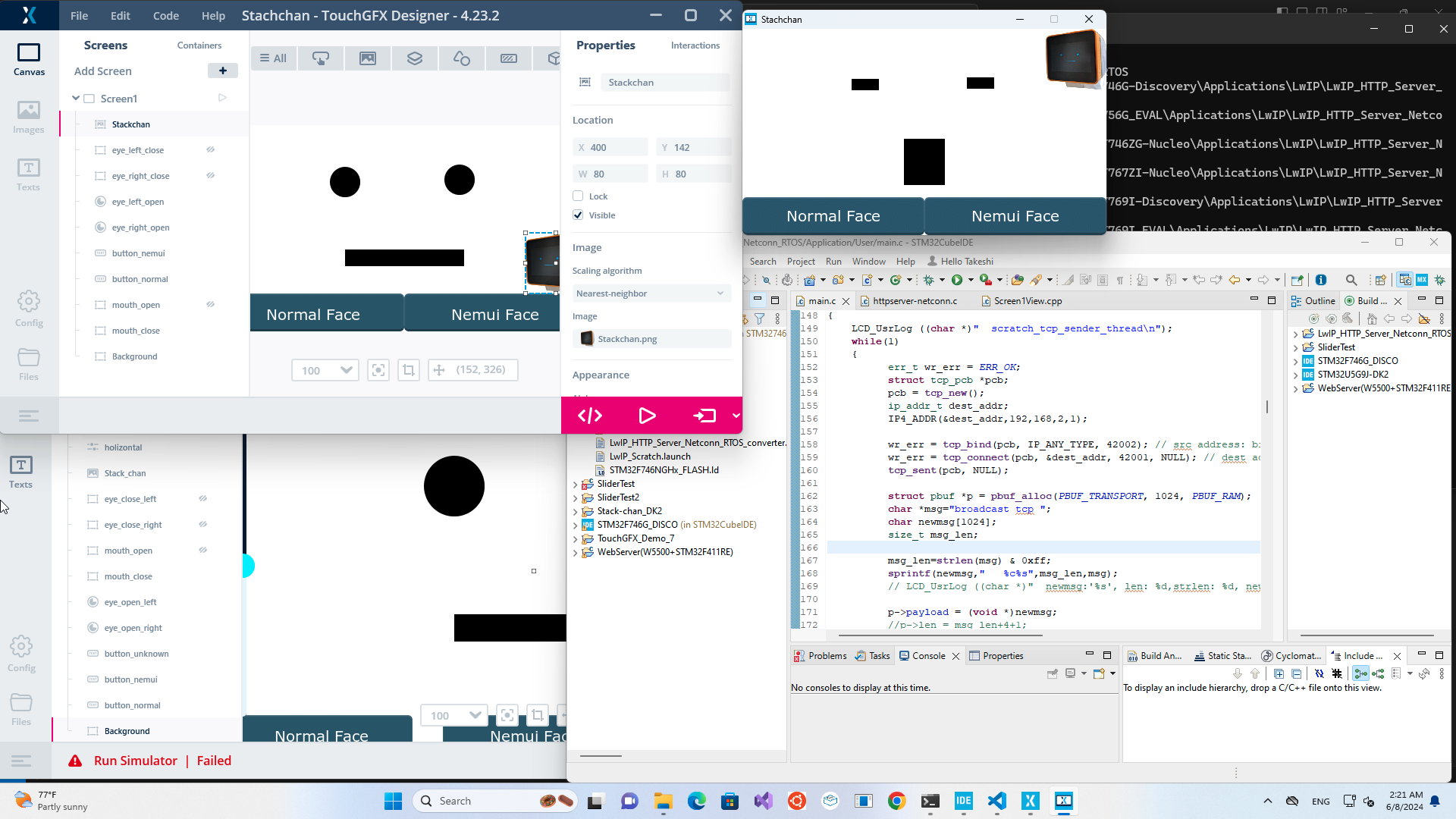This screenshot has width=1456, height=819.
Task: Open the Code menu
Action: point(165,15)
